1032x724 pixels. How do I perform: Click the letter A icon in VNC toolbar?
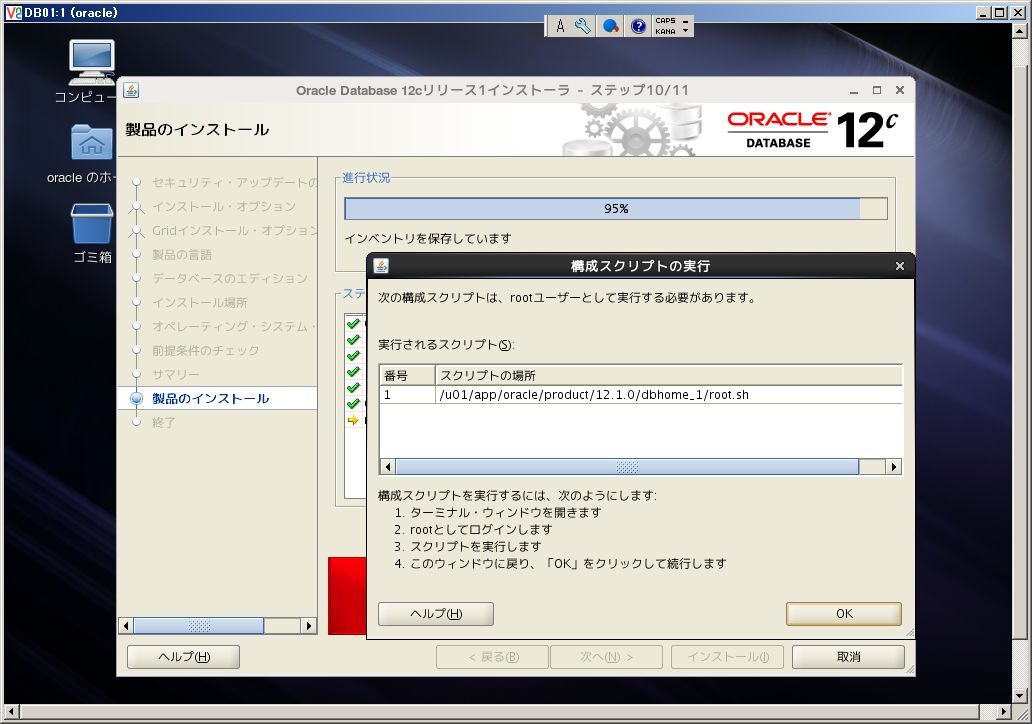(x=560, y=26)
